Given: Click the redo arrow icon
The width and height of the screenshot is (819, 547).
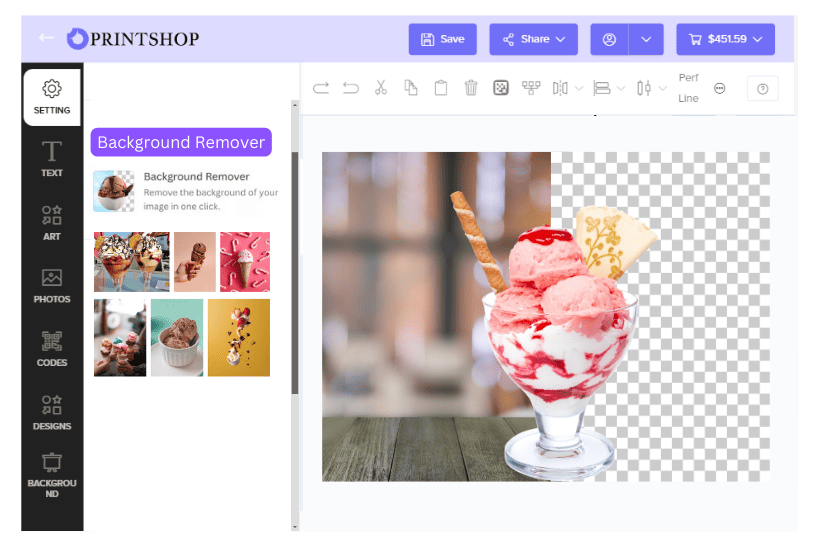Looking at the screenshot, I should (321, 88).
